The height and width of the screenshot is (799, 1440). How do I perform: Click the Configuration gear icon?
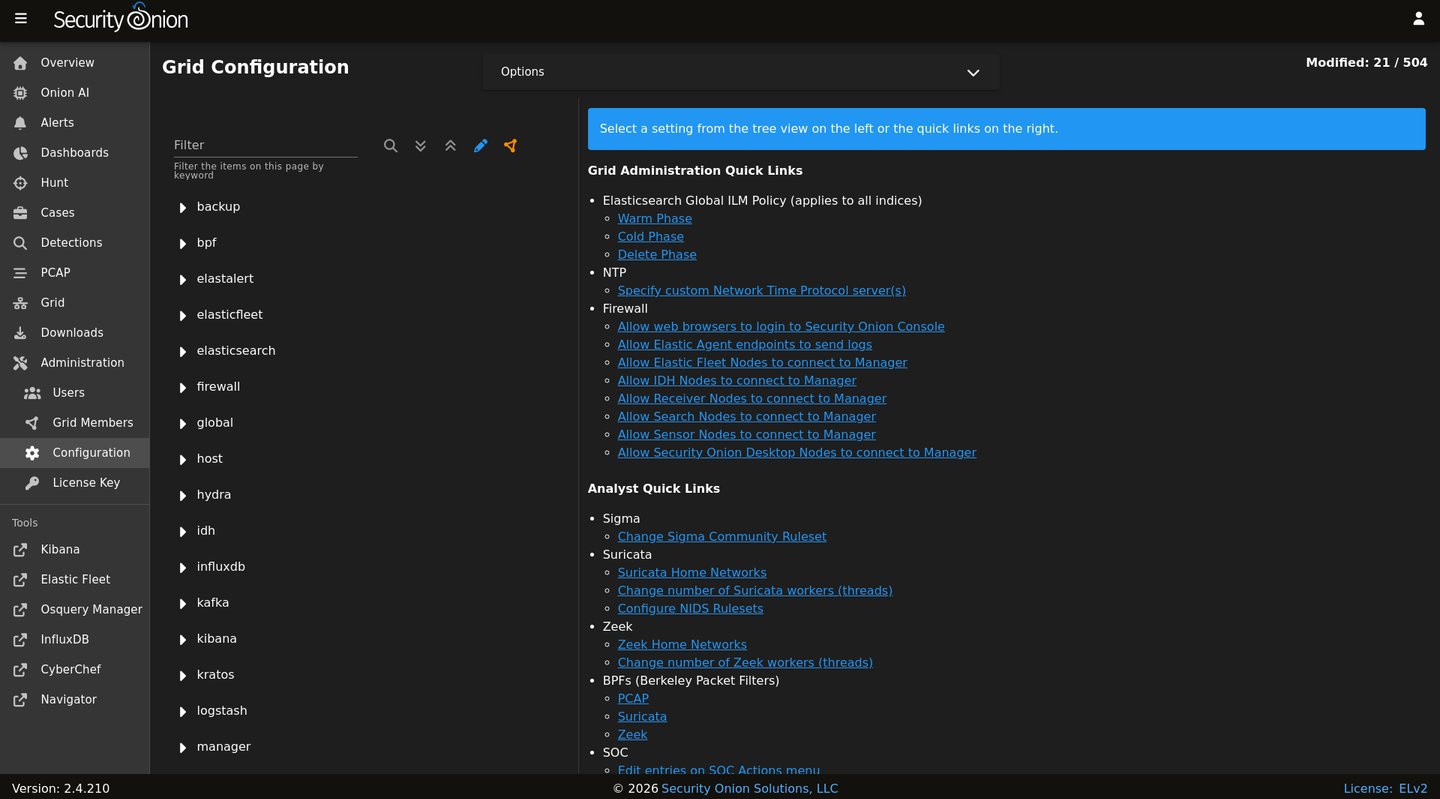32,453
